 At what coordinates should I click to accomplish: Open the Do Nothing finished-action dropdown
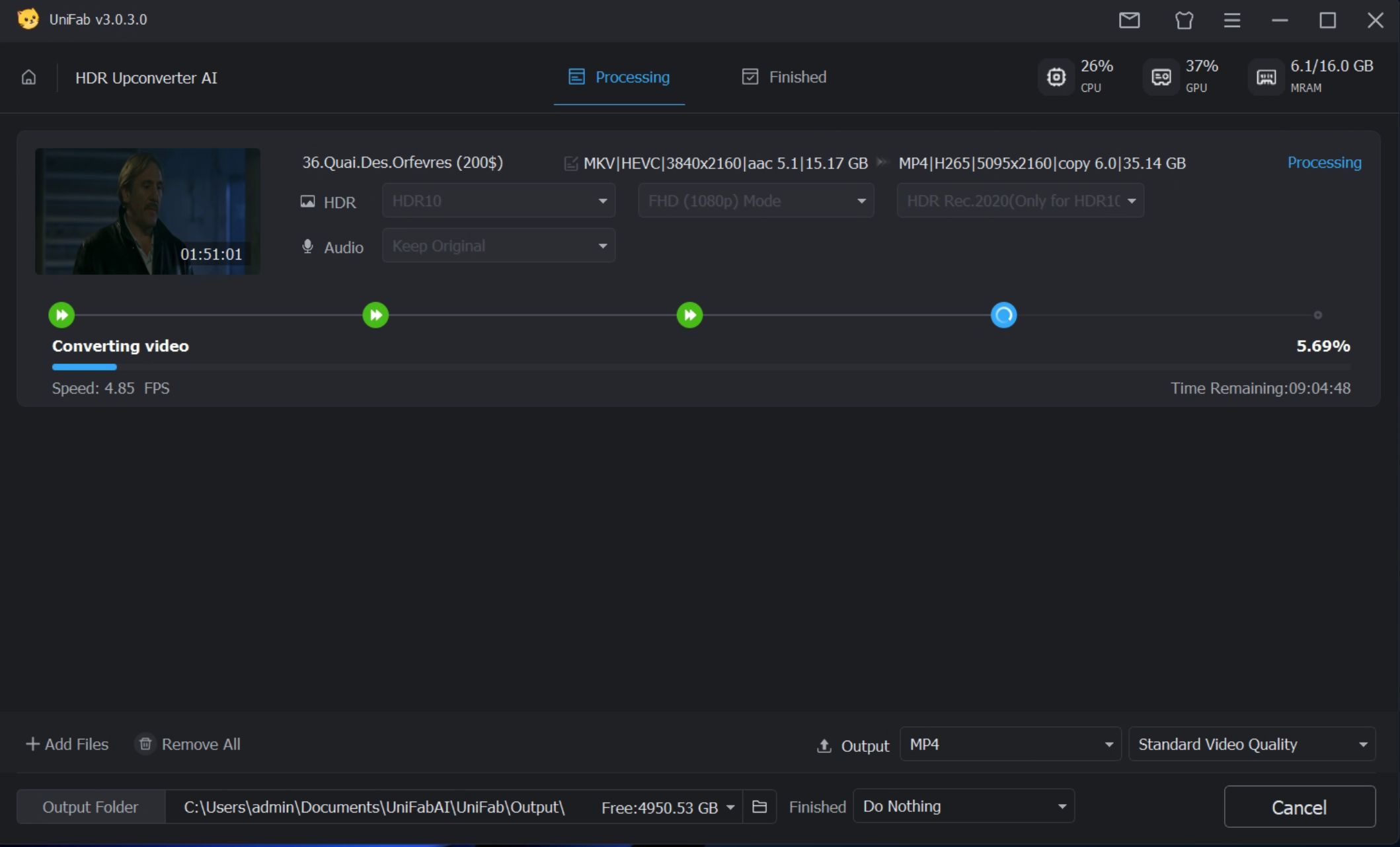964,807
